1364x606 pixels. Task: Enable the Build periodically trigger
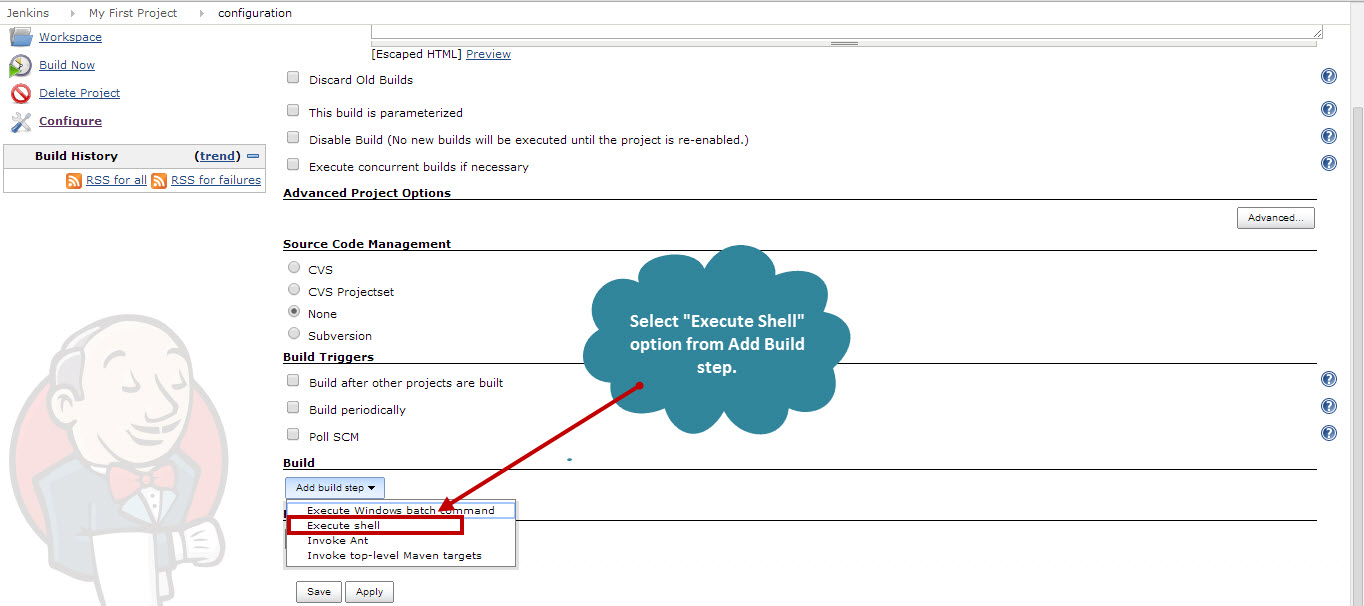(293, 407)
